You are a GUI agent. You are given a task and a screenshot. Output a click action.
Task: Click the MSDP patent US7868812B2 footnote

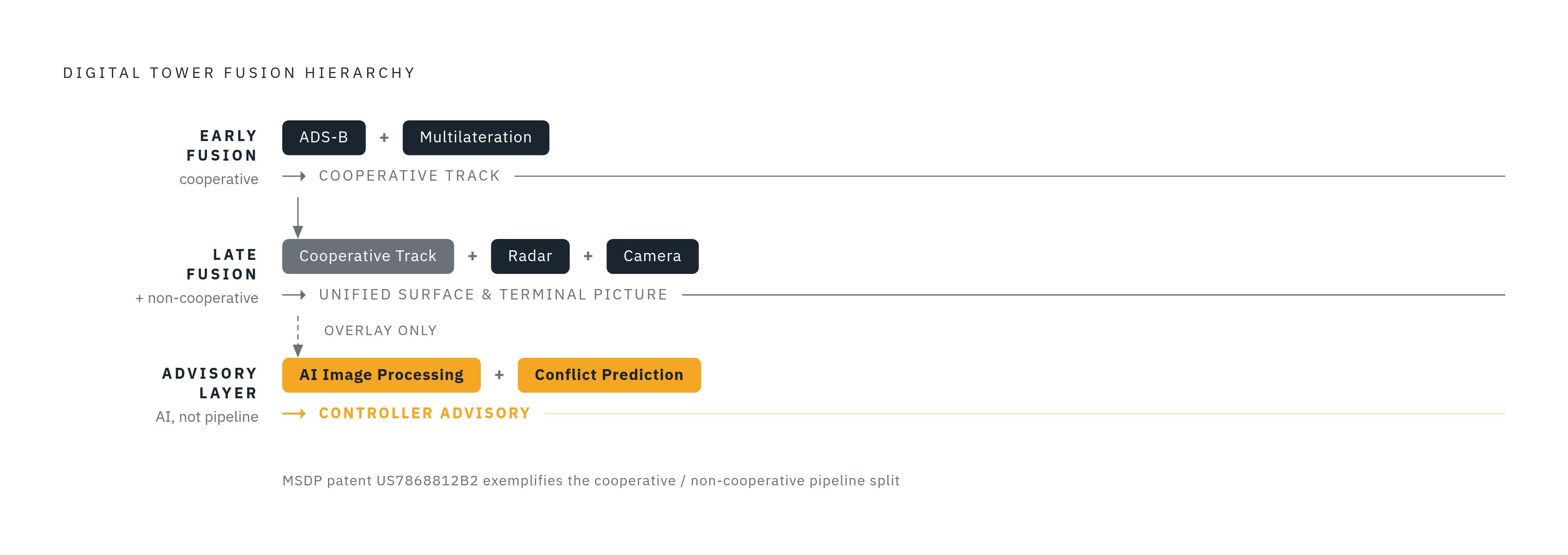[x=591, y=481]
